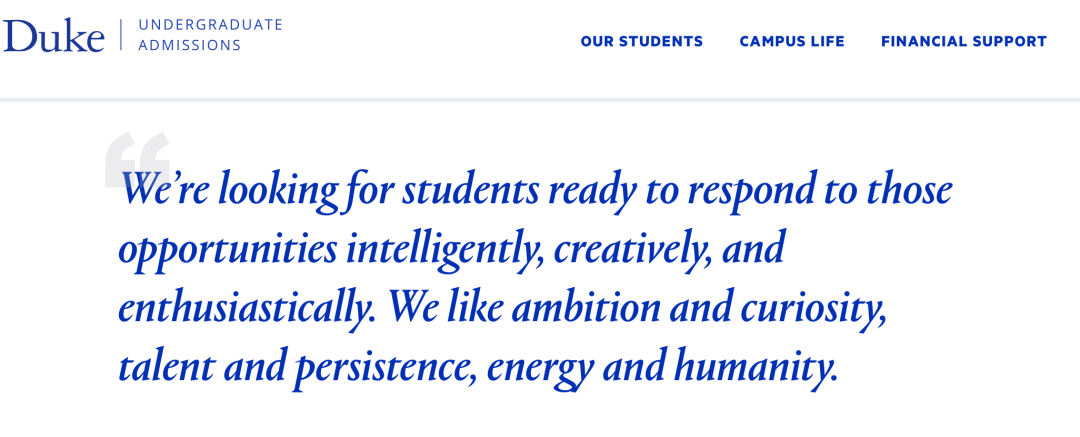Click the horizontal separator below the header
The image size is (1080, 437).
(x=540, y=101)
